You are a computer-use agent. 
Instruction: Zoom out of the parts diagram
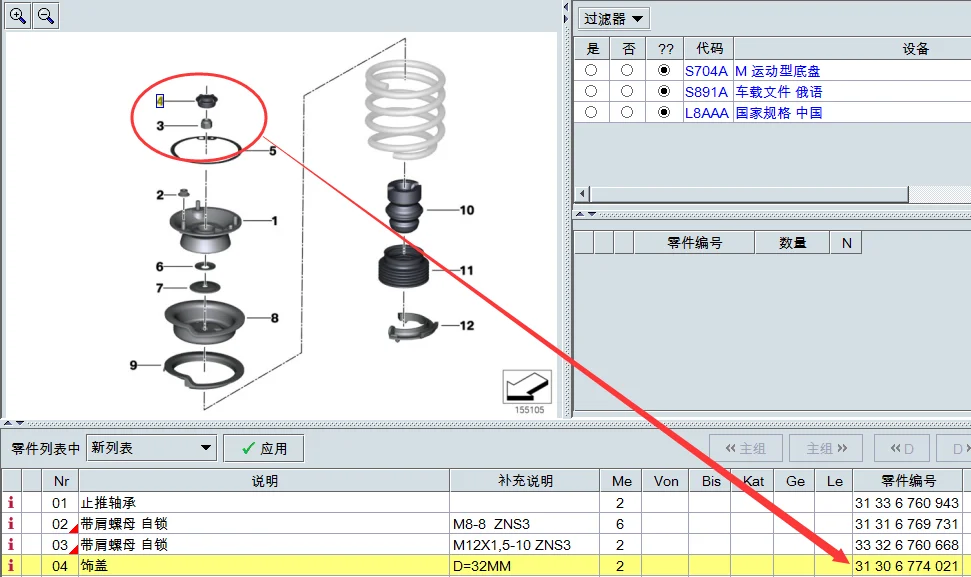(46, 15)
